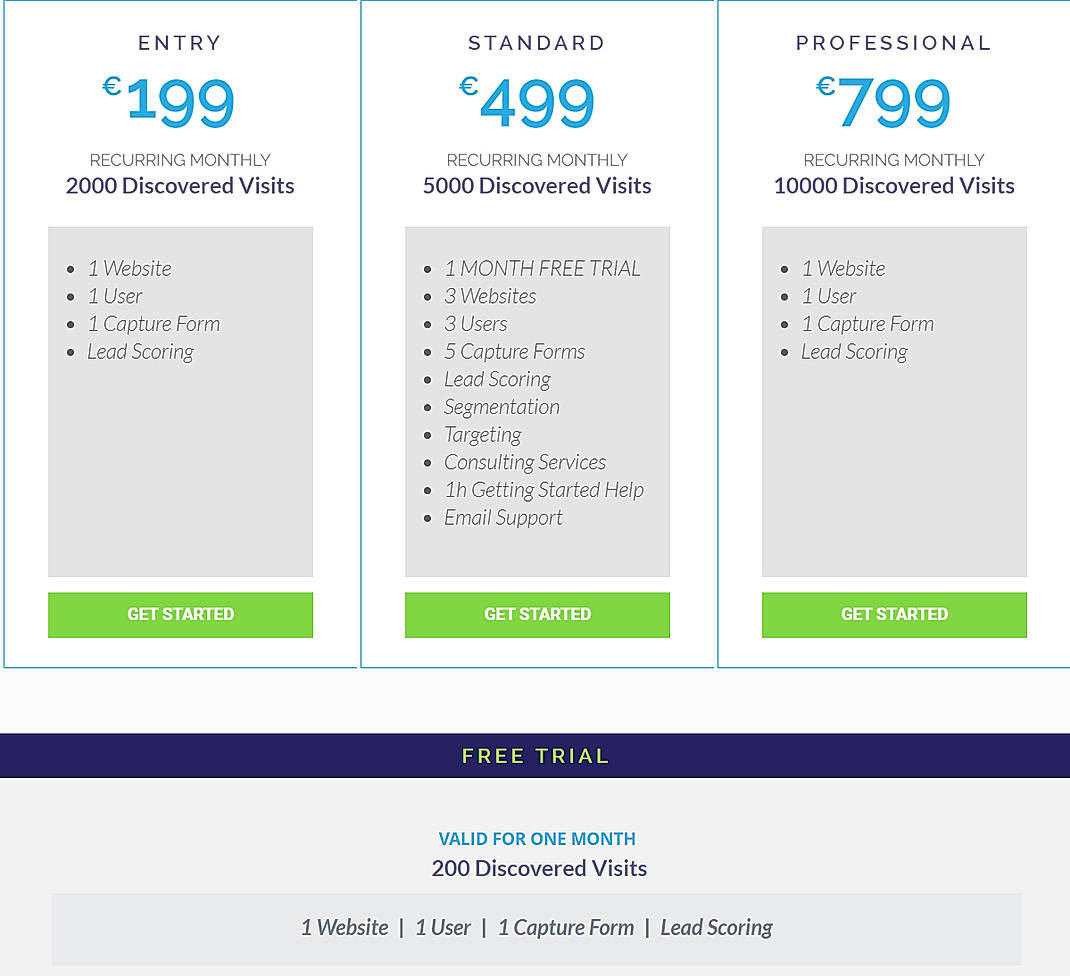Open the FREE TRIAL banner
1070x976 pixels.
pos(537,756)
